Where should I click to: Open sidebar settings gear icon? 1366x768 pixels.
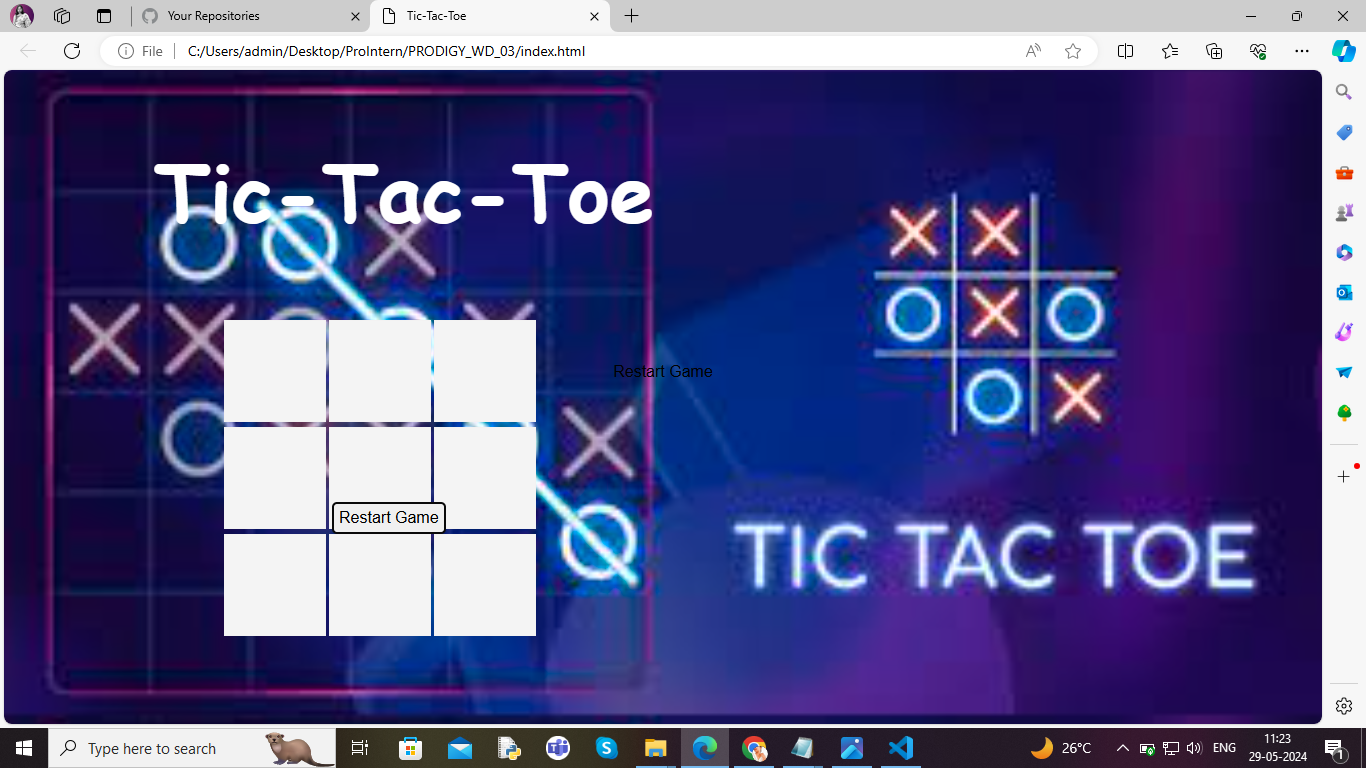1344,705
